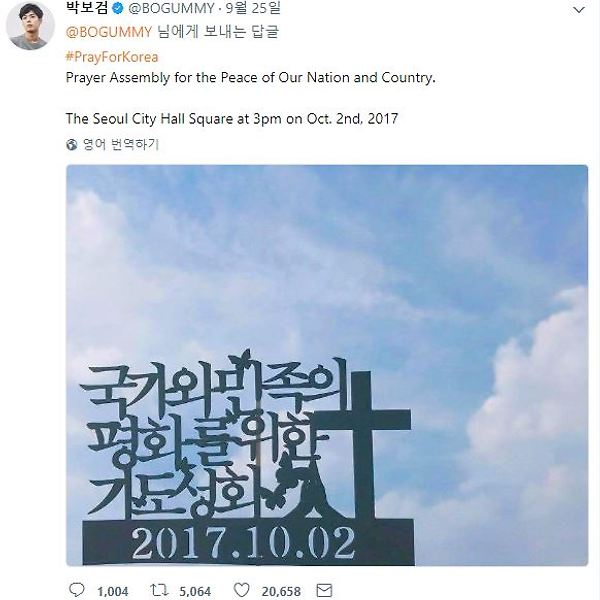Screen dimensions: 600x600
Task: Click 영어 번역하기 translate link
Action: (121, 144)
